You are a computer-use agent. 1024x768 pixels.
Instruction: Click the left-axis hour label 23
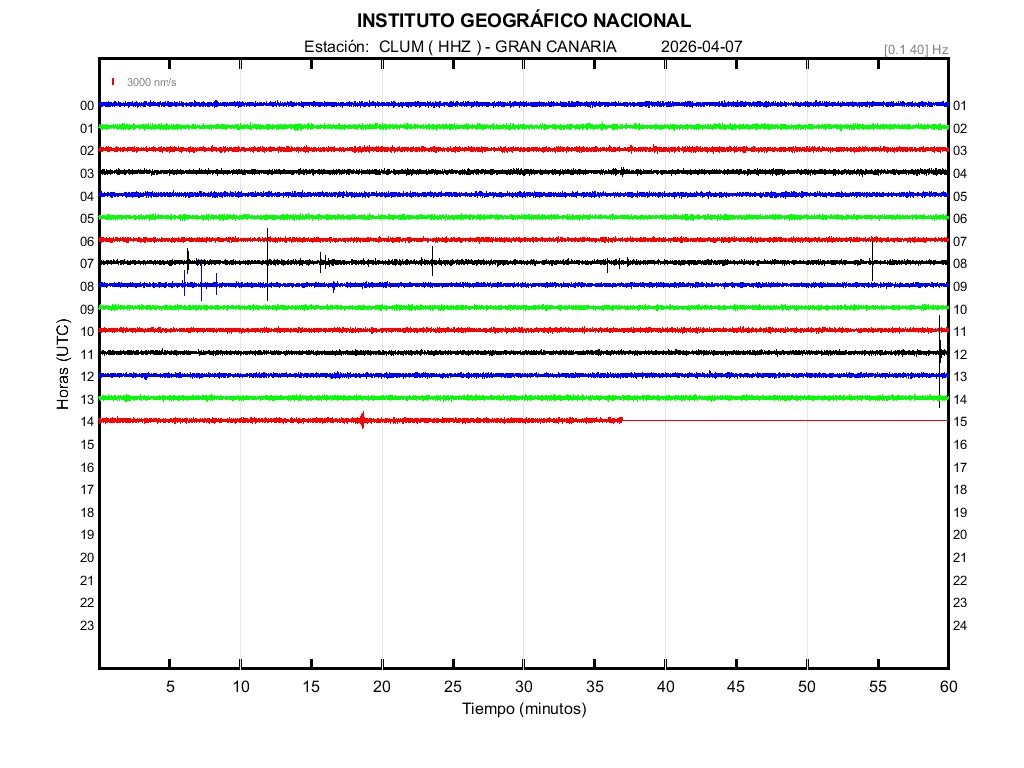[87, 625]
